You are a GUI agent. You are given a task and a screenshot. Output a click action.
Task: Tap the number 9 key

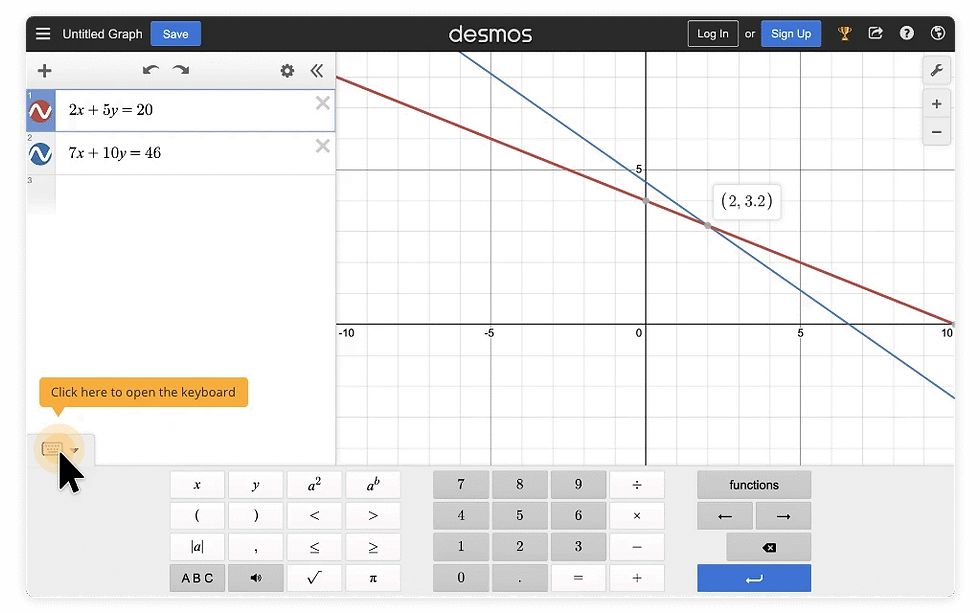point(578,485)
